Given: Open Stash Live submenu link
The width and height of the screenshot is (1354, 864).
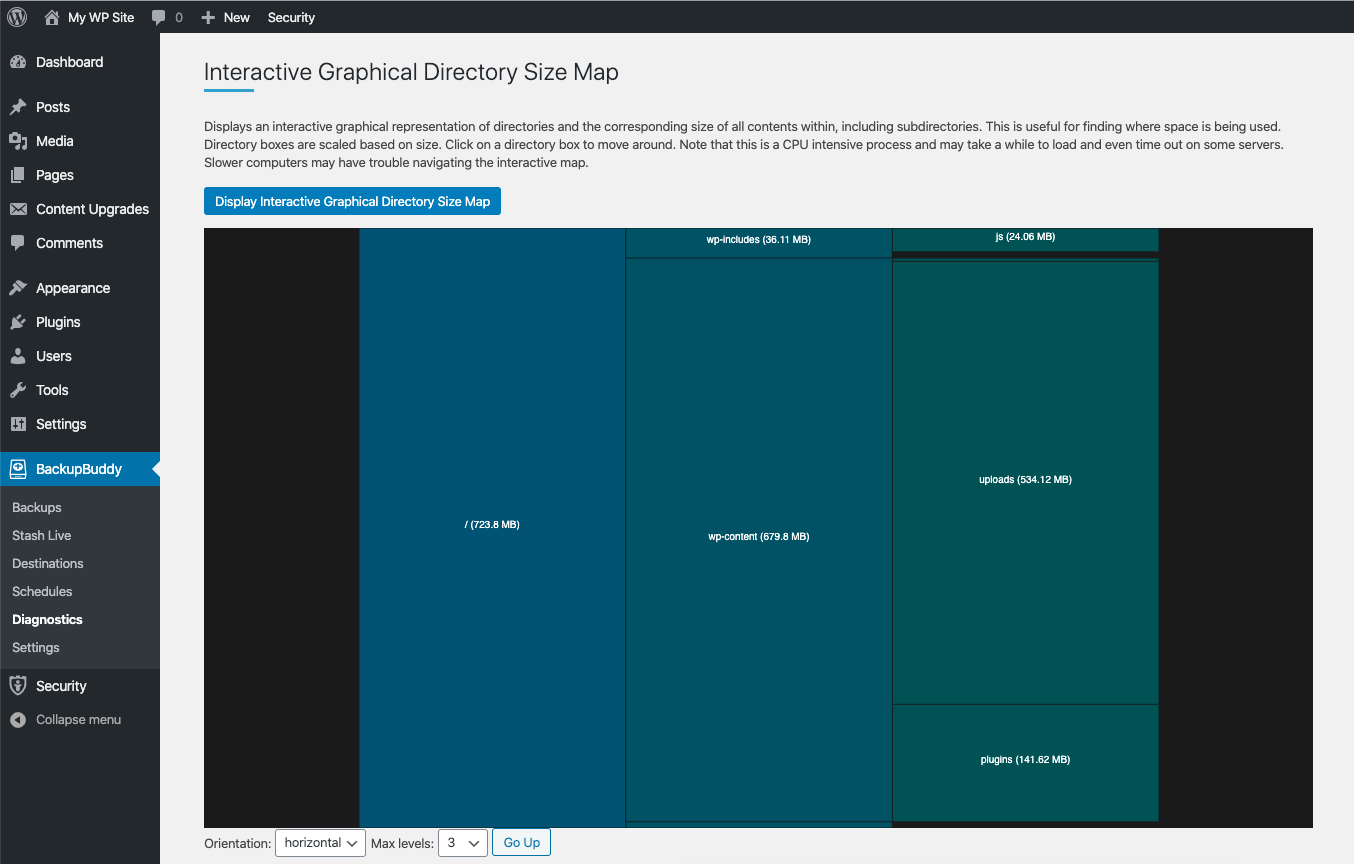Looking at the screenshot, I should tap(42, 535).
